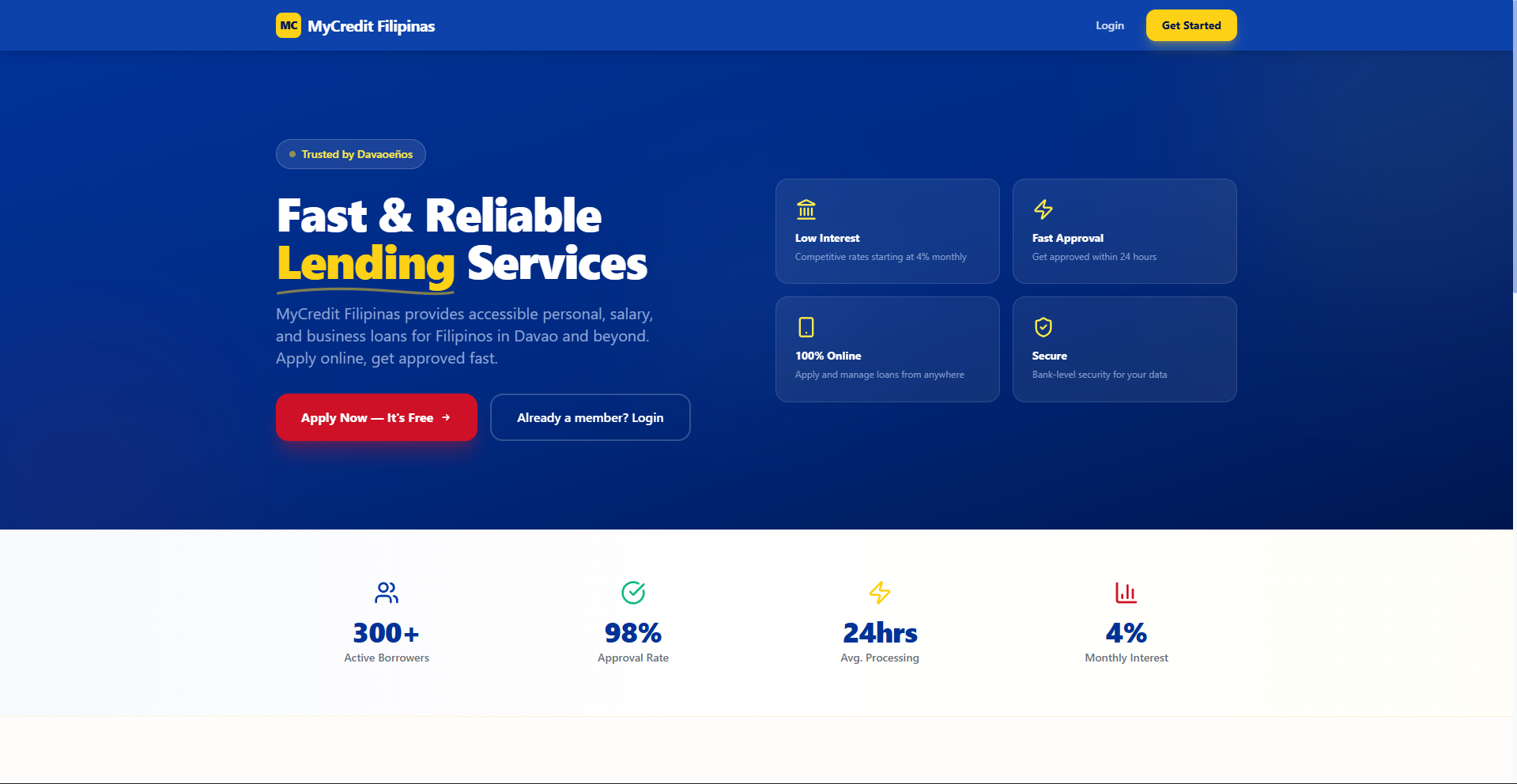This screenshot has height=784, width=1517.
Task: Click the bar chart icon above Monthly Interest
Action: click(x=1126, y=593)
